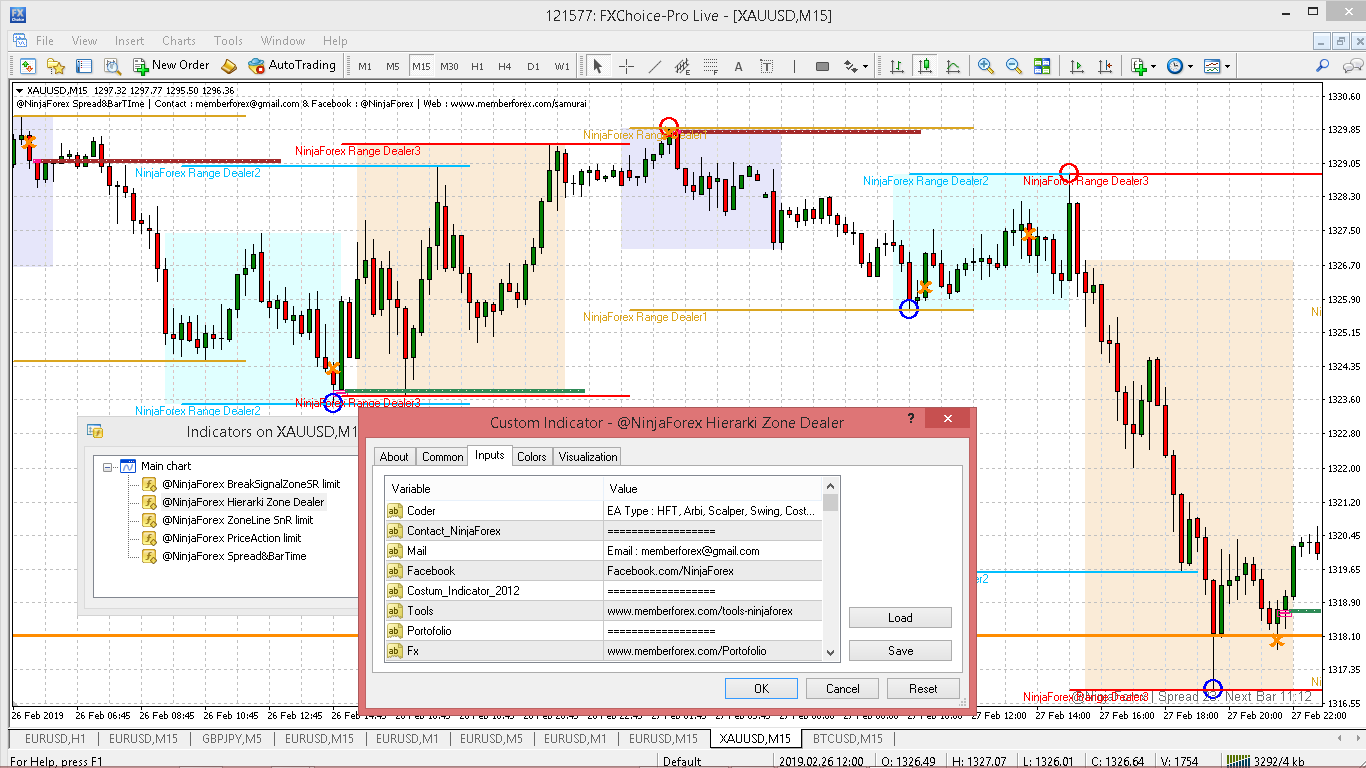The height and width of the screenshot is (768, 1366).
Task: Switch chart to line chart
Action: click(953, 66)
